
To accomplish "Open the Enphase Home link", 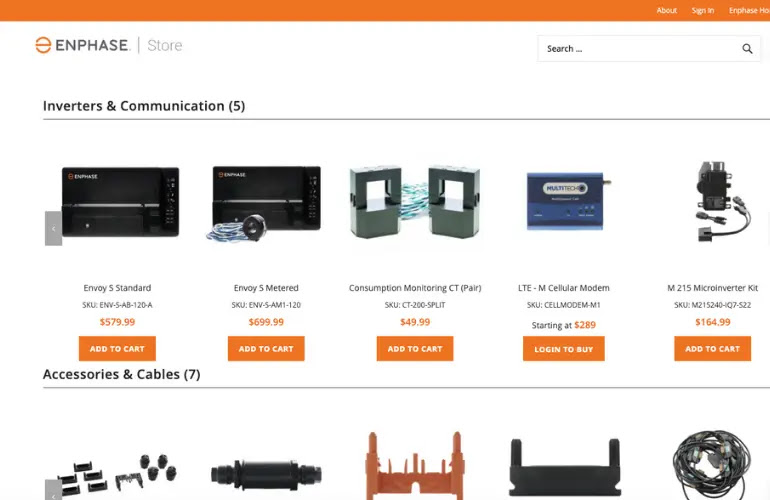I will [x=749, y=10].
